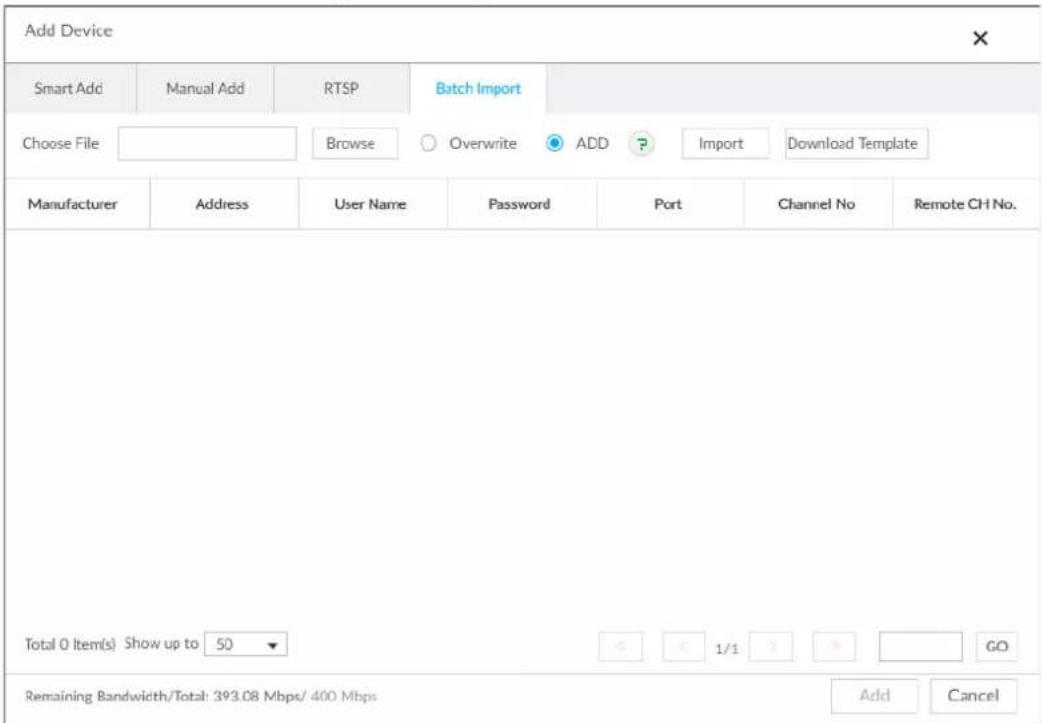Click the Choose File input field
The width and height of the screenshot is (1042, 723).
pyautogui.click(x=207, y=144)
